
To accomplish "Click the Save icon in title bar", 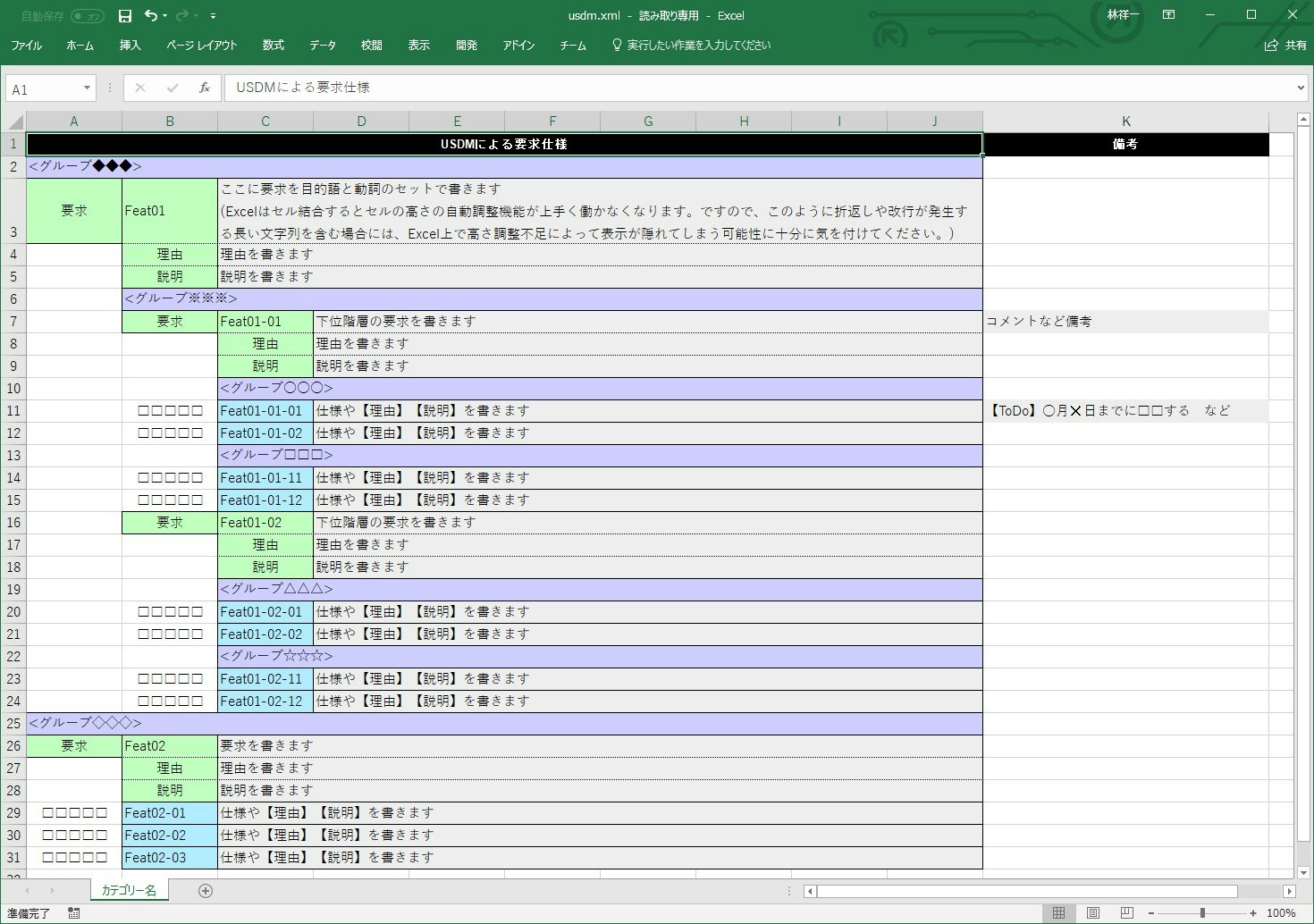I will (x=125, y=15).
